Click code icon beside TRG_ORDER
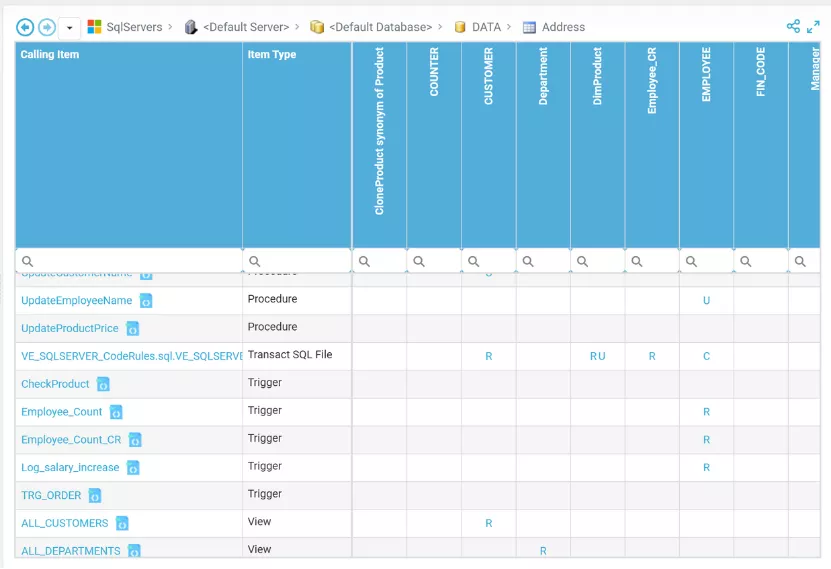This screenshot has width=831, height=569. click(x=95, y=496)
